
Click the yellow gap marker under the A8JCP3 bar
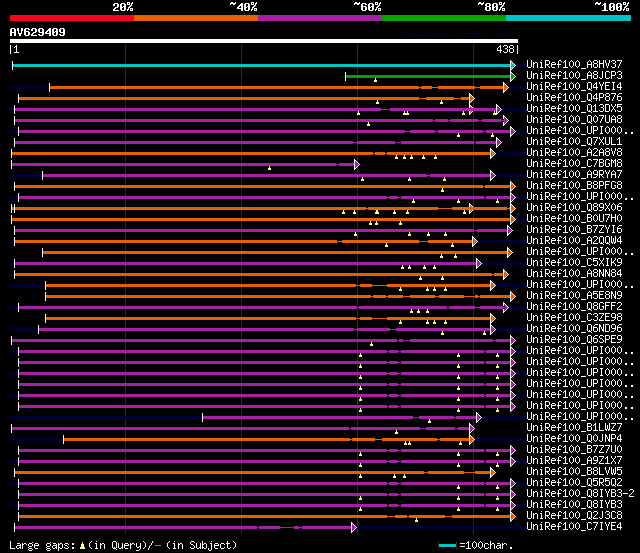(376, 80)
